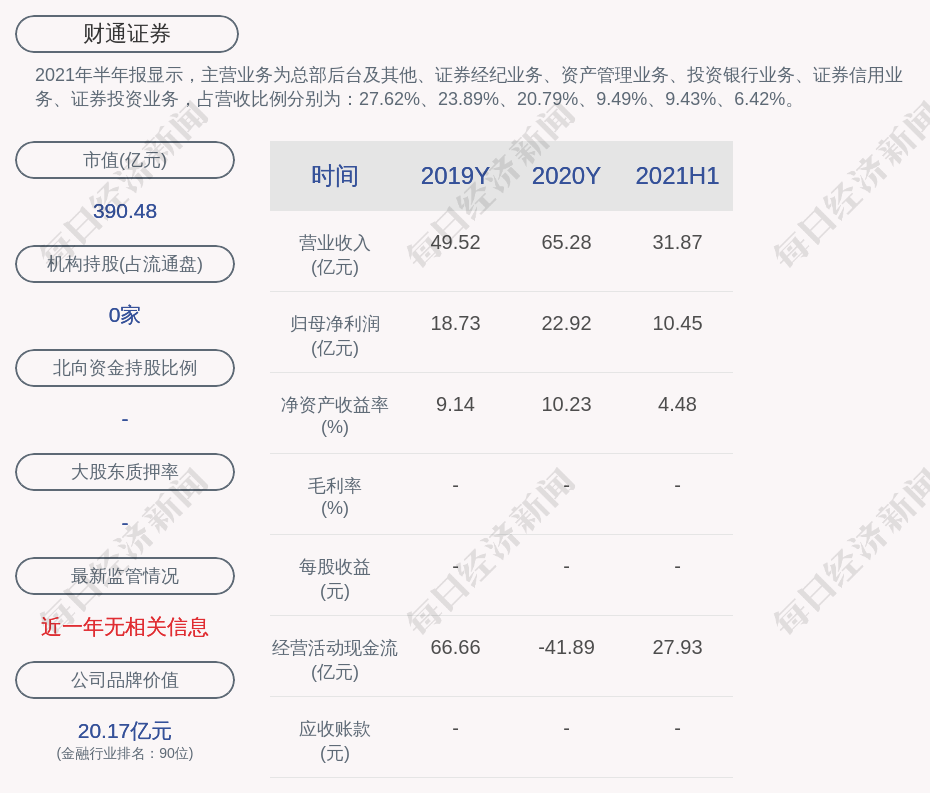Click the -41.89 cash flow cell
The width and height of the screenshot is (930, 793).
point(566,647)
